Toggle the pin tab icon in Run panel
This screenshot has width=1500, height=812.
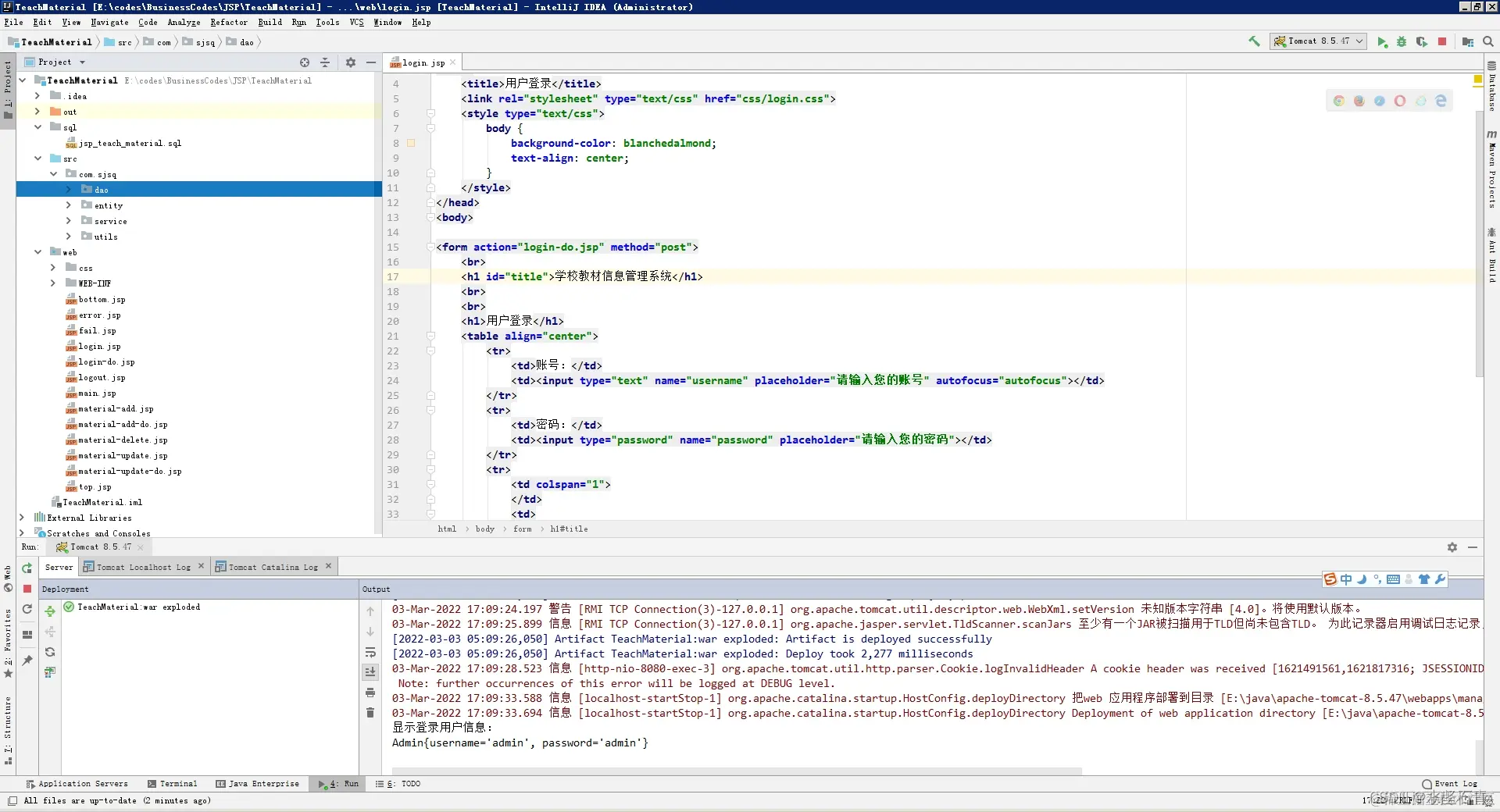(27, 661)
